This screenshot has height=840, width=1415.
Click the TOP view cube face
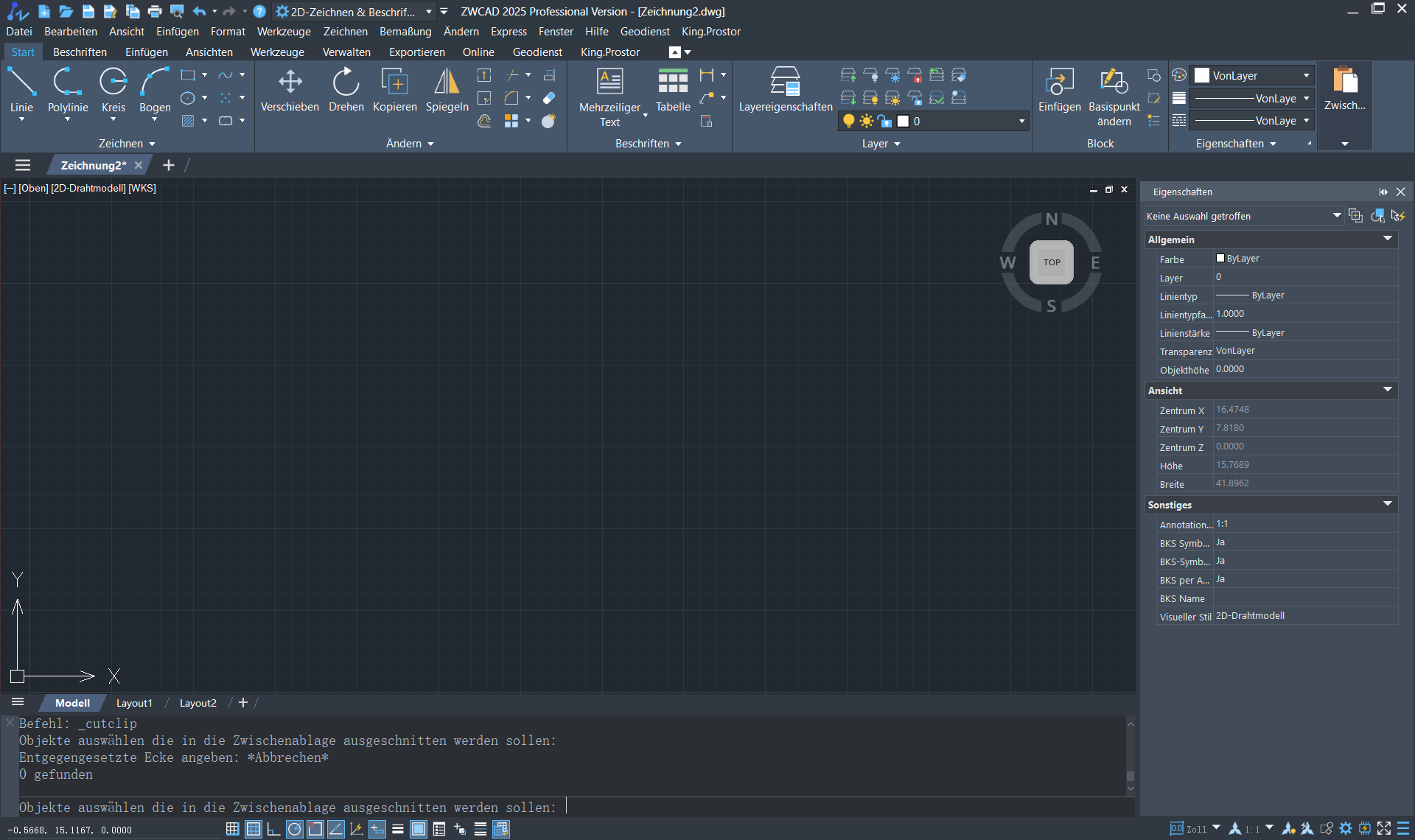[1051, 262]
